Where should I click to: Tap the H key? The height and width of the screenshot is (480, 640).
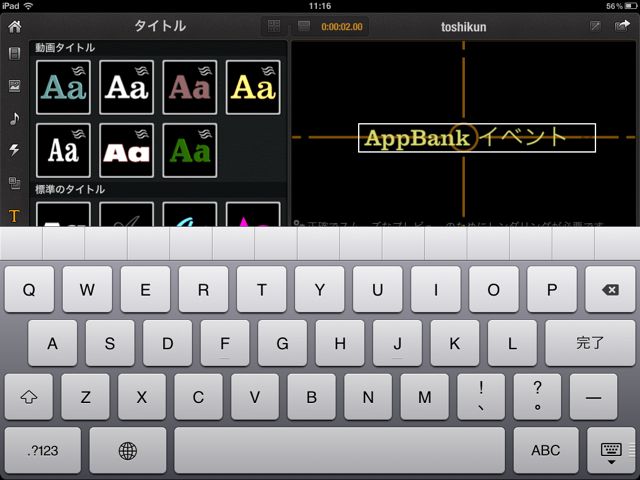pyautogui.click(x=340, y=343)
